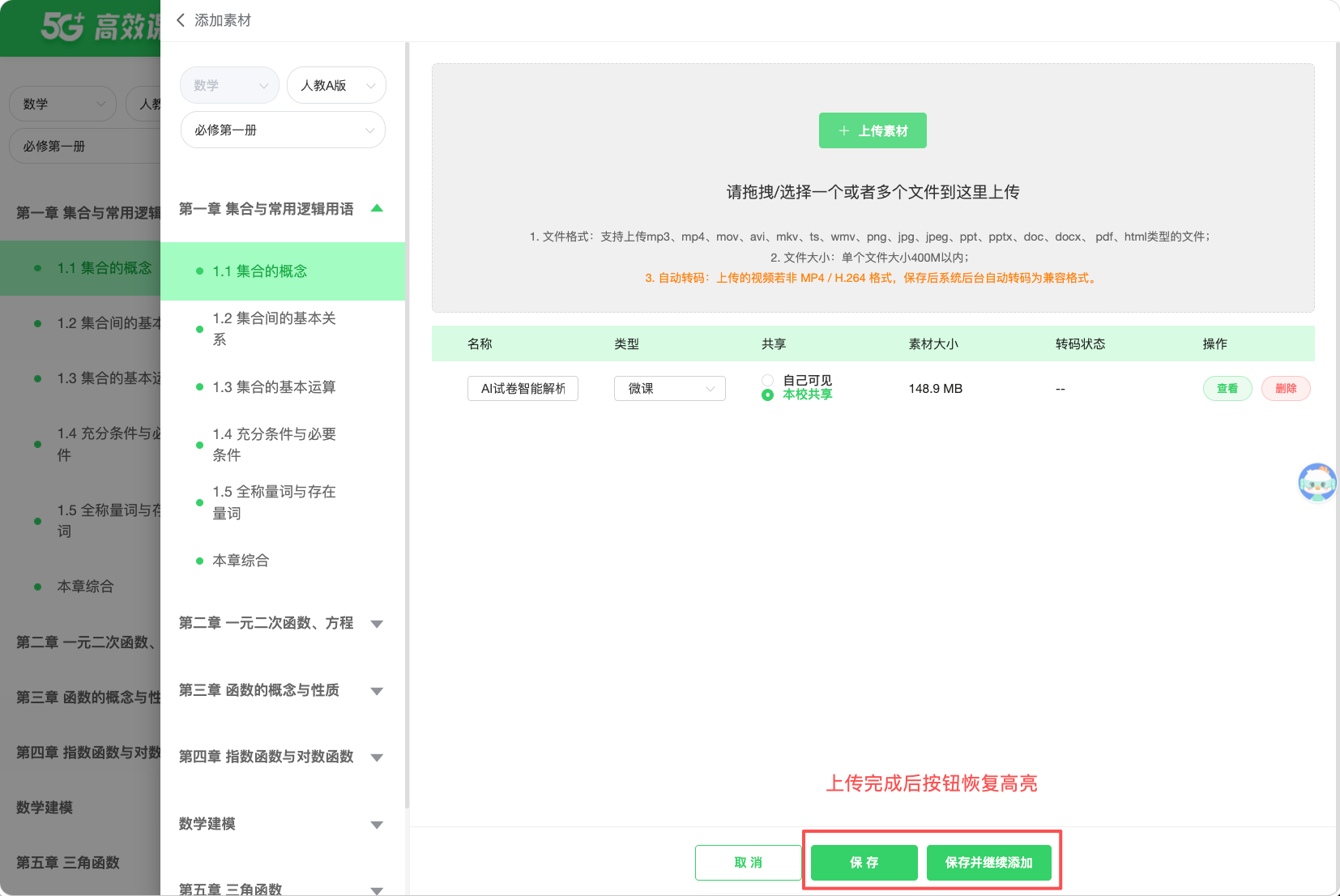This screenshot has height=896, width=1340.
Task: Click the back arrow next to 添加素材
Action: (x=181, y=20)
